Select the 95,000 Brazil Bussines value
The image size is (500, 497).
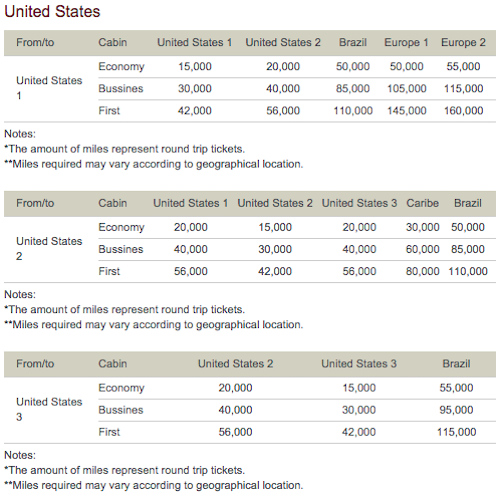(x=456, y=410)
